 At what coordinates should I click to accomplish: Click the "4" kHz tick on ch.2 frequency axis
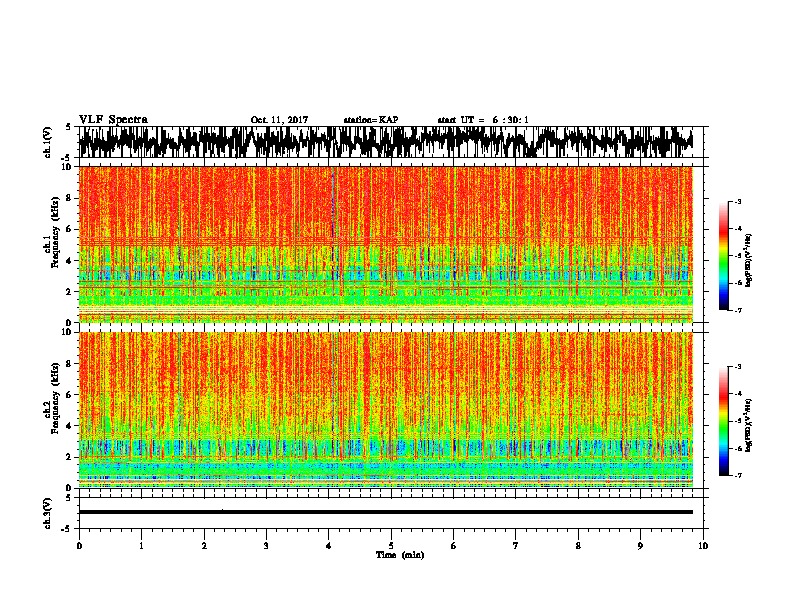70,426
